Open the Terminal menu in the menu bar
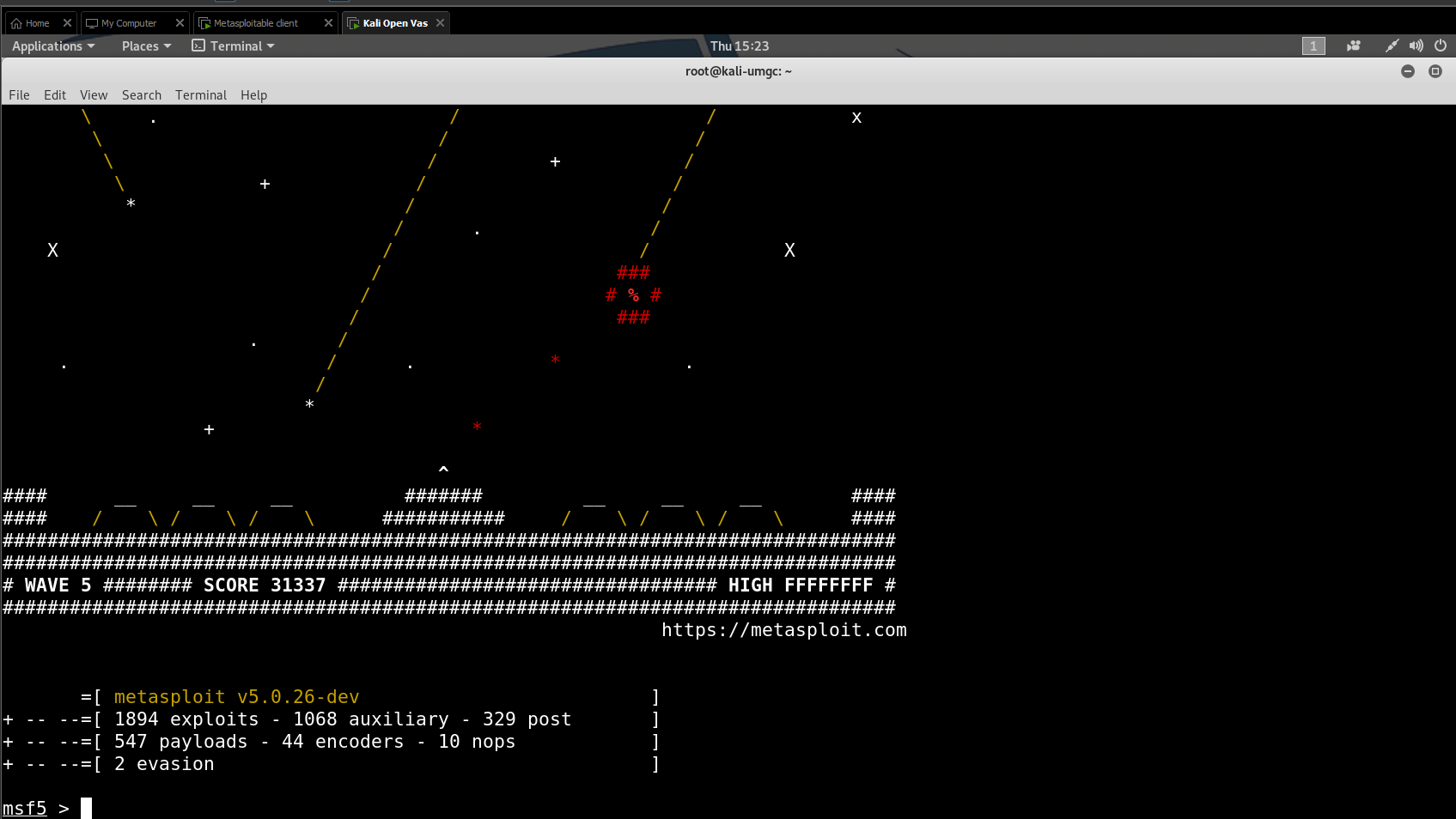Image resolution: width=1456 pixels, height=819 pixels. pos(201,95)
